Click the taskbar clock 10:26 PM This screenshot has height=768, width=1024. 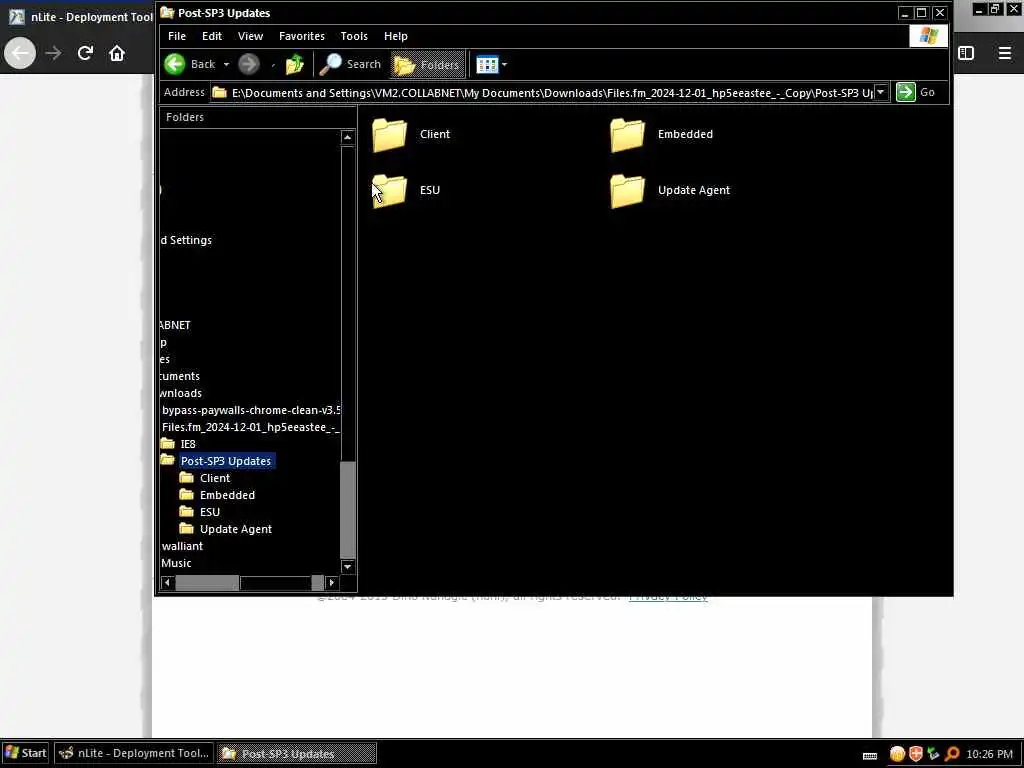point(989,754)
